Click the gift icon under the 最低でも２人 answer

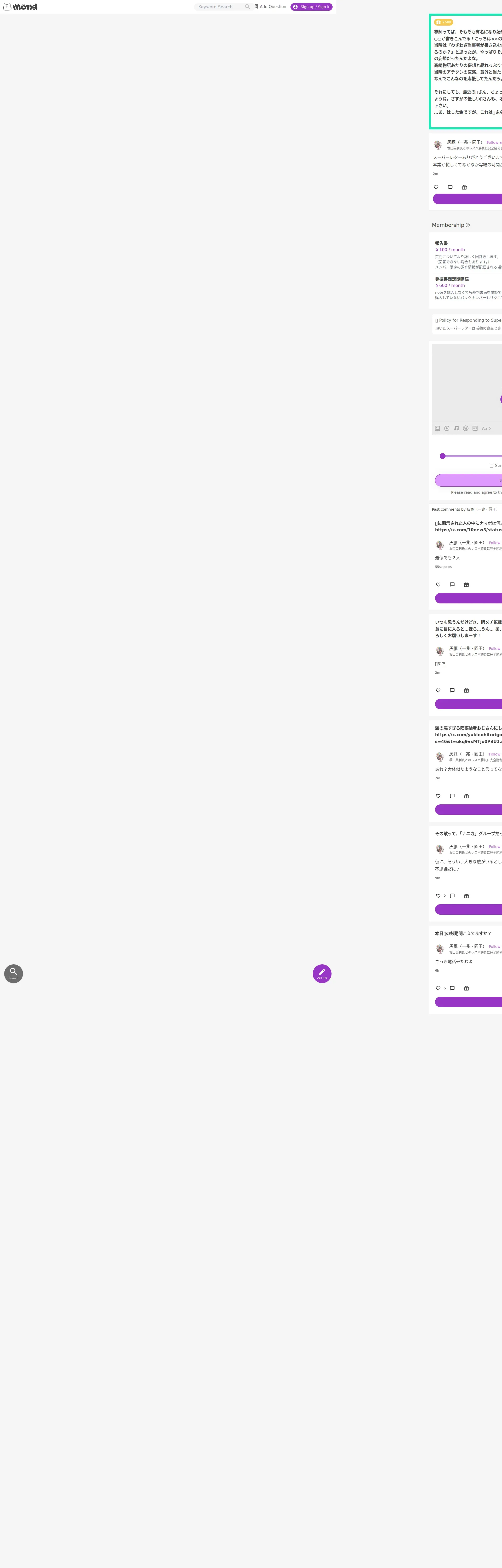[467, 585]
